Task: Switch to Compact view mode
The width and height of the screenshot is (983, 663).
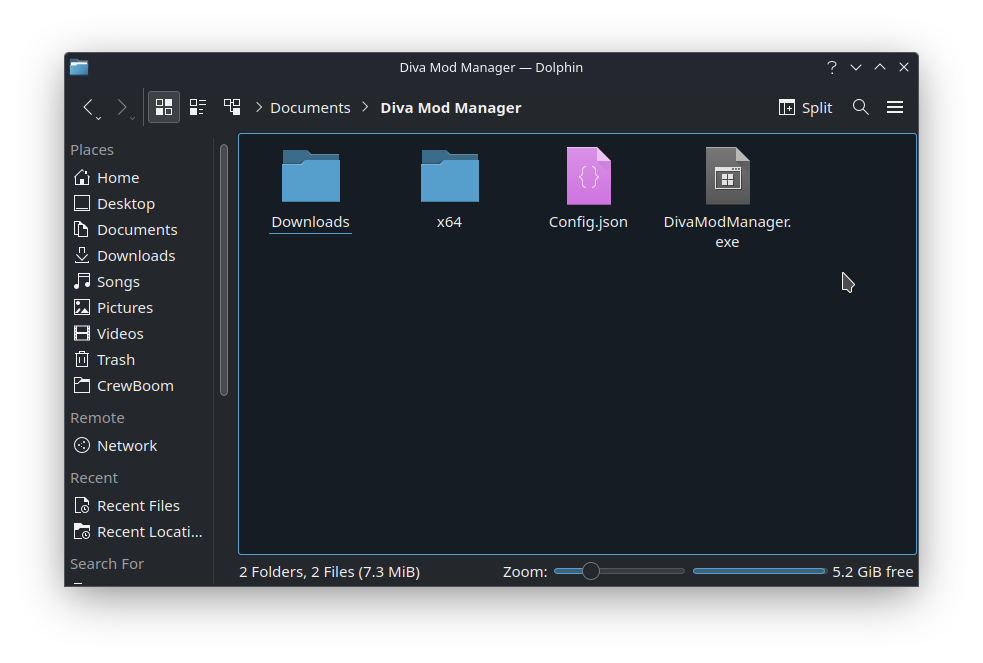Action: (197, 107)
